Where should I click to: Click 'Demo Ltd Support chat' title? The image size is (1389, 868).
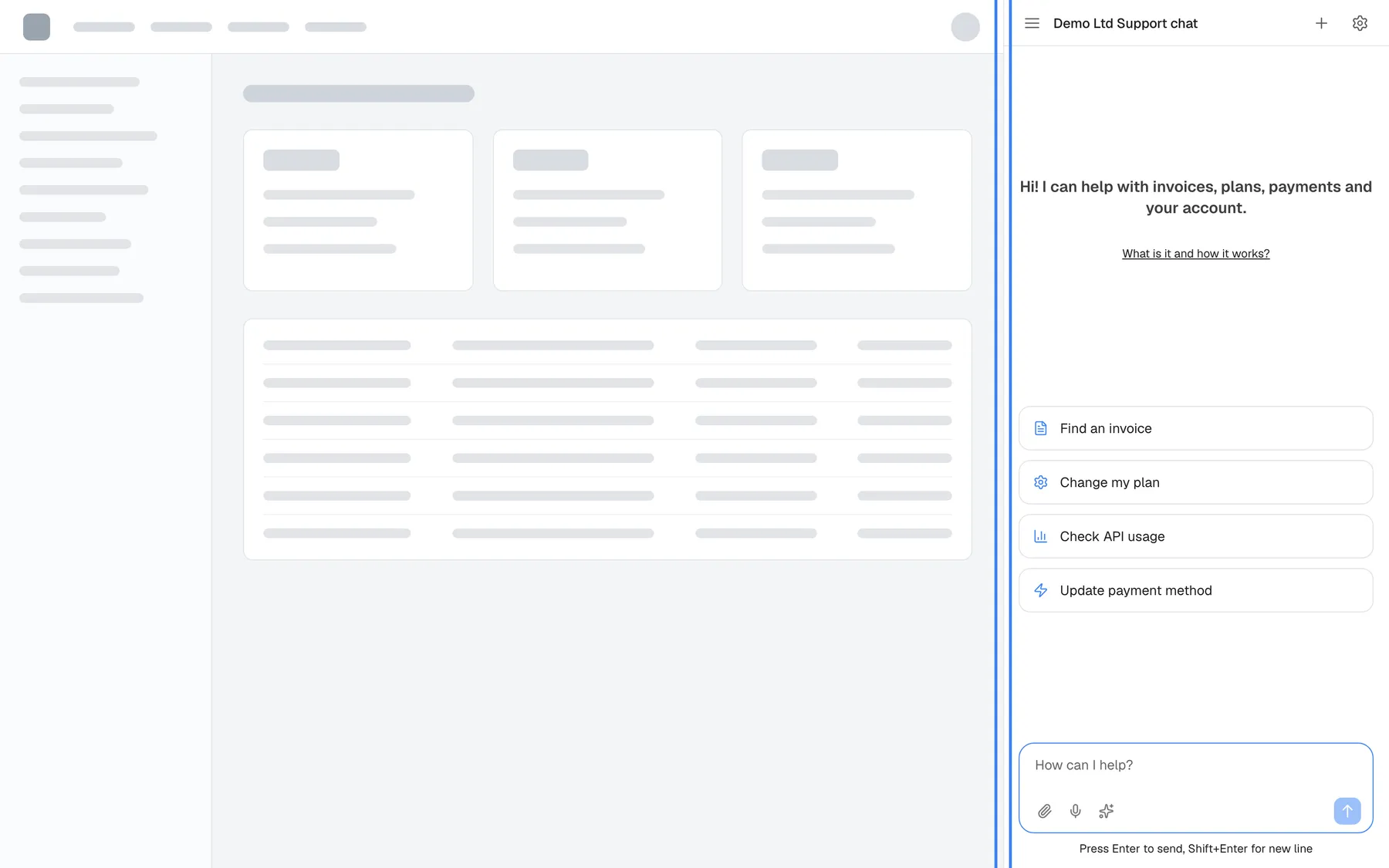1125,23
